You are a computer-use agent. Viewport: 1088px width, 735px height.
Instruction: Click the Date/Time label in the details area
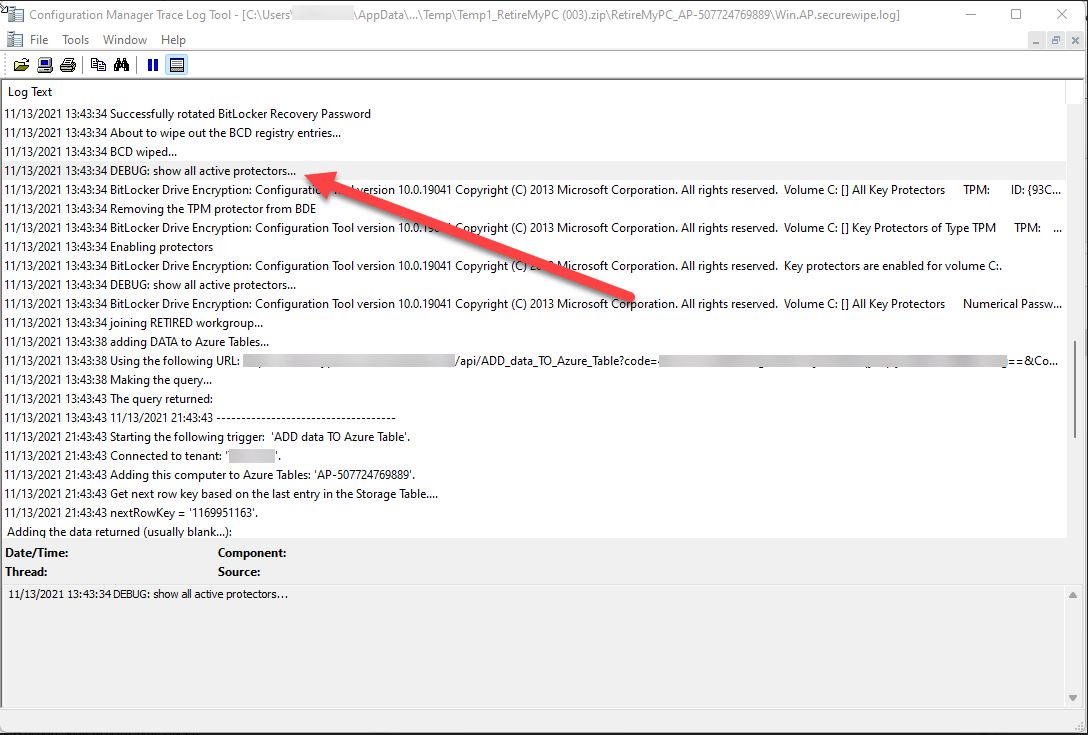pyautogui.click(x=37, y=553)
